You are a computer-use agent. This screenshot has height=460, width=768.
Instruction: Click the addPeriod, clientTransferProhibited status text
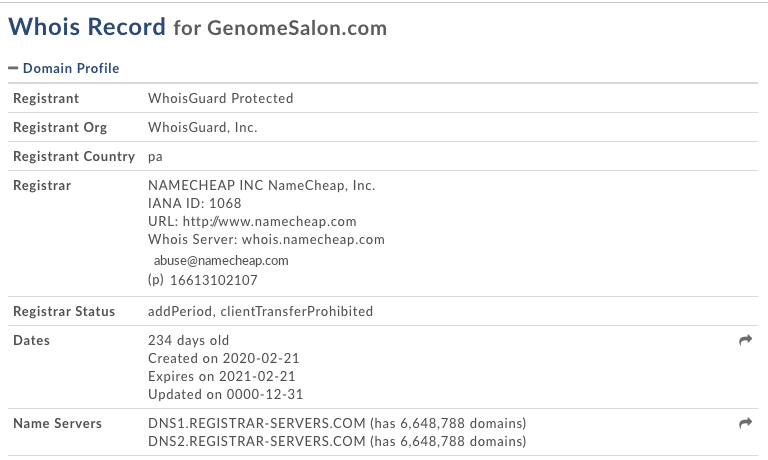[x=260, y=312]
